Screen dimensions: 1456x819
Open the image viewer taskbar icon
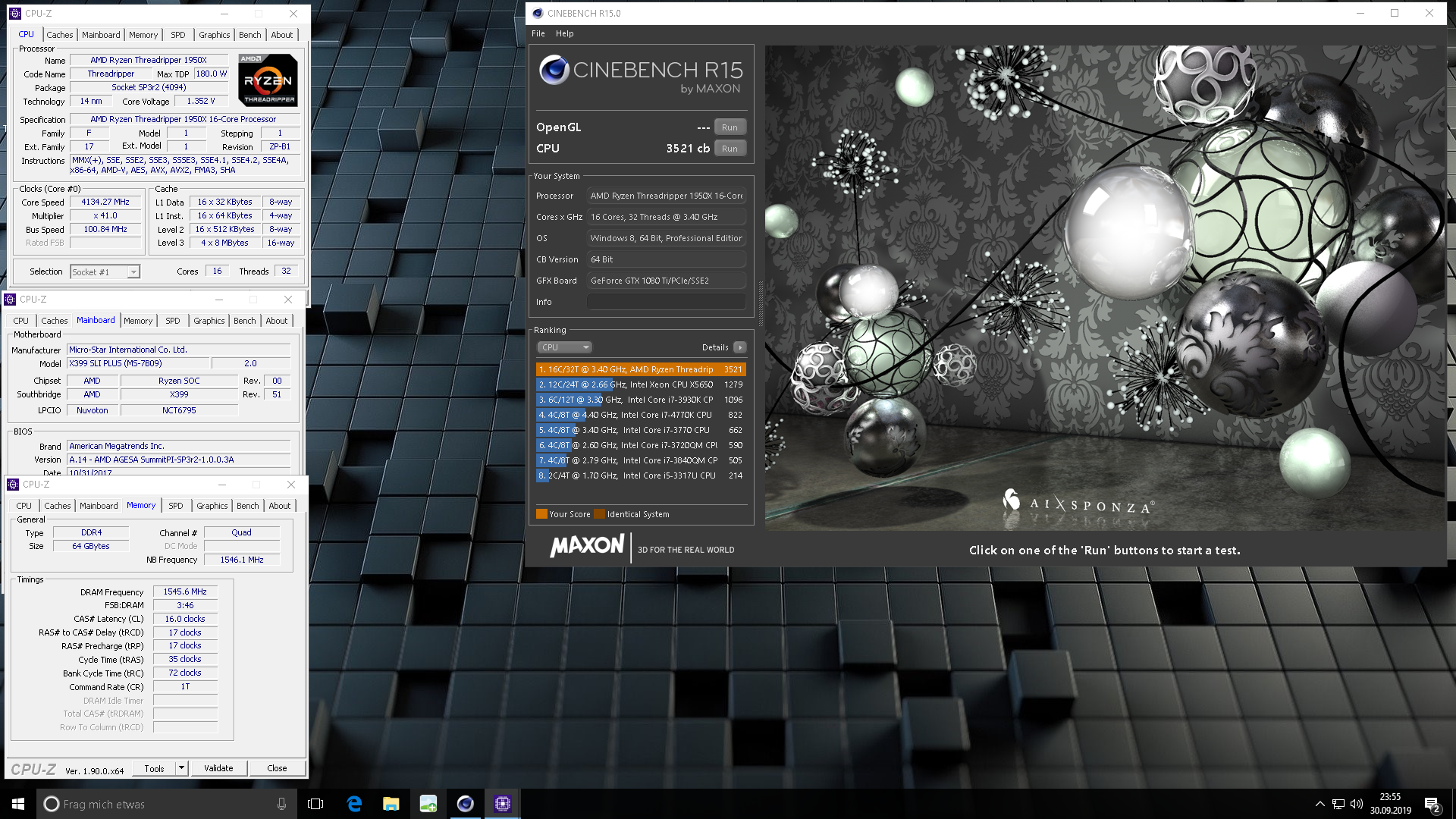click(428, 804)
